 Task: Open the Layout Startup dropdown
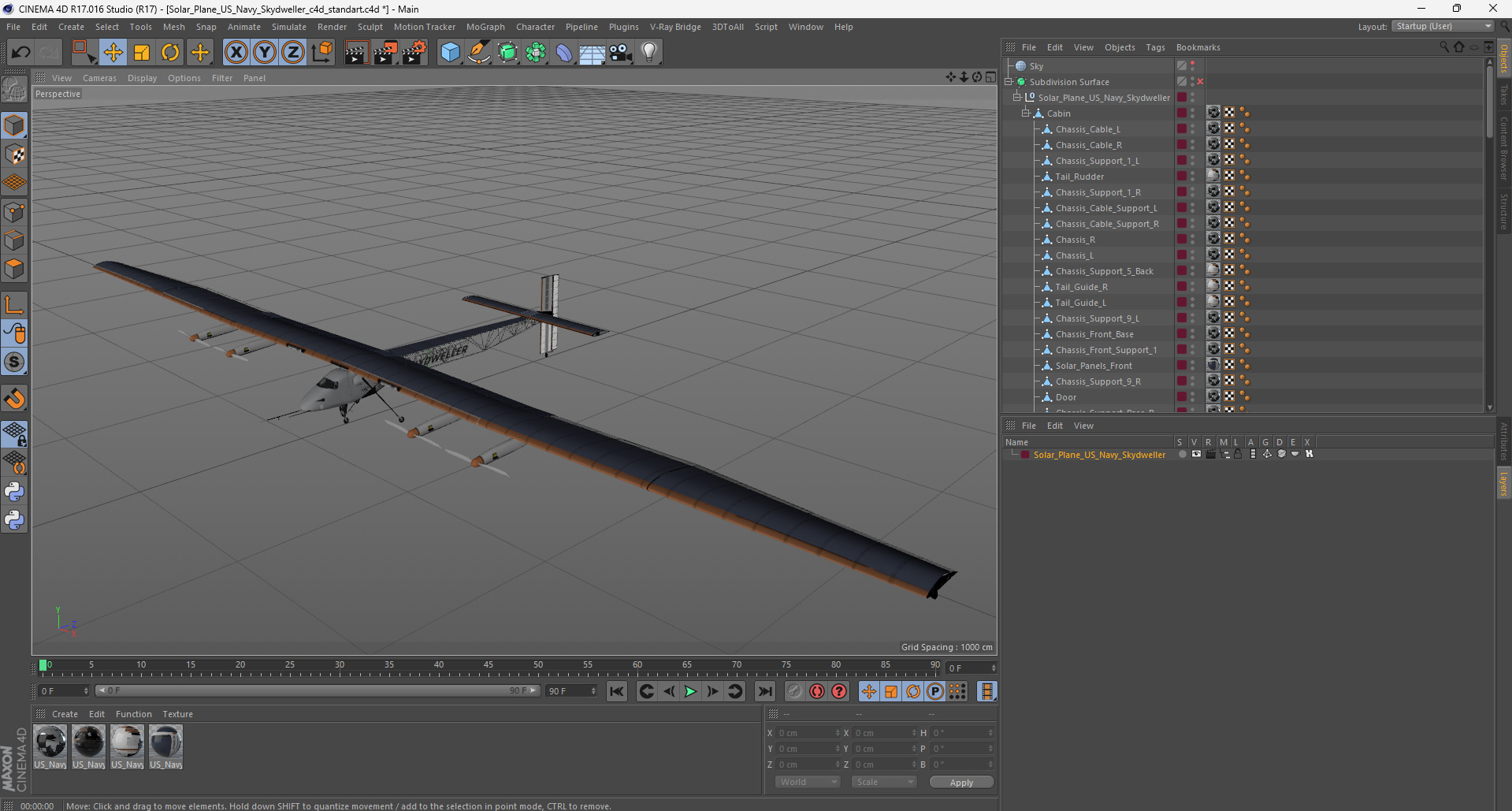[x=1443, y=27]
